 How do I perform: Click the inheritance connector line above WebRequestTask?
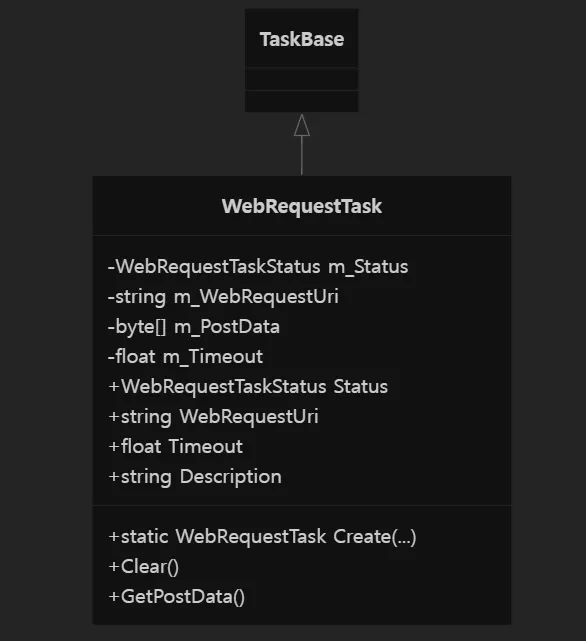click(x=302, y=155)
